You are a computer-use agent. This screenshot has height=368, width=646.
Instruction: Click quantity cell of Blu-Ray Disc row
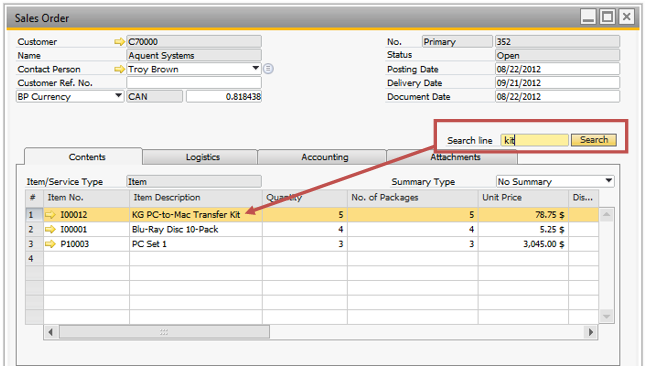(x=305, y=229)
